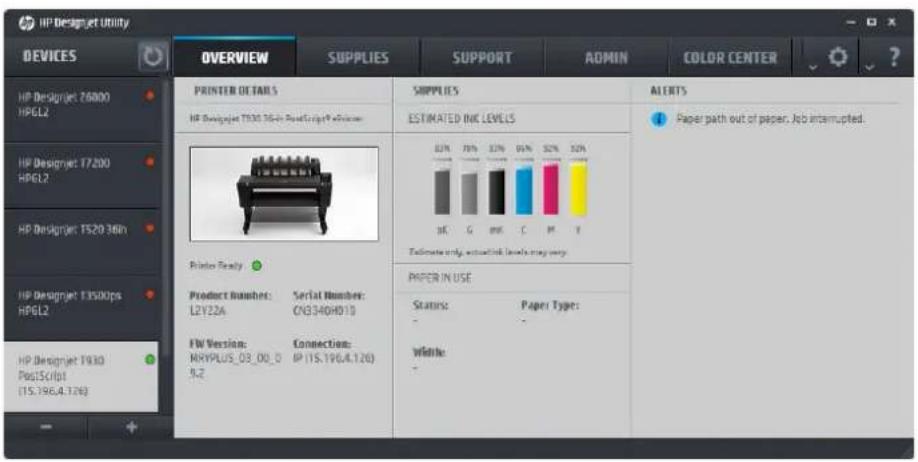Select HP Designjet Z6000 HPGL2 device
This screenshot has height=462, width=918.
click(81, 109)
